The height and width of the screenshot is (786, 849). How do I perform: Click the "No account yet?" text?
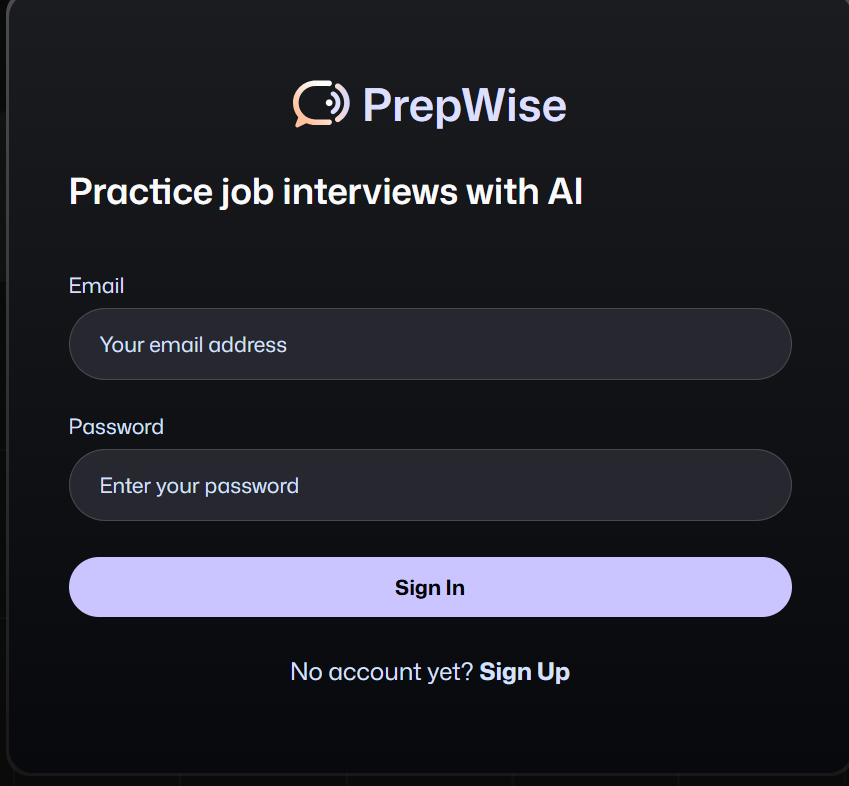coord(381,671)
